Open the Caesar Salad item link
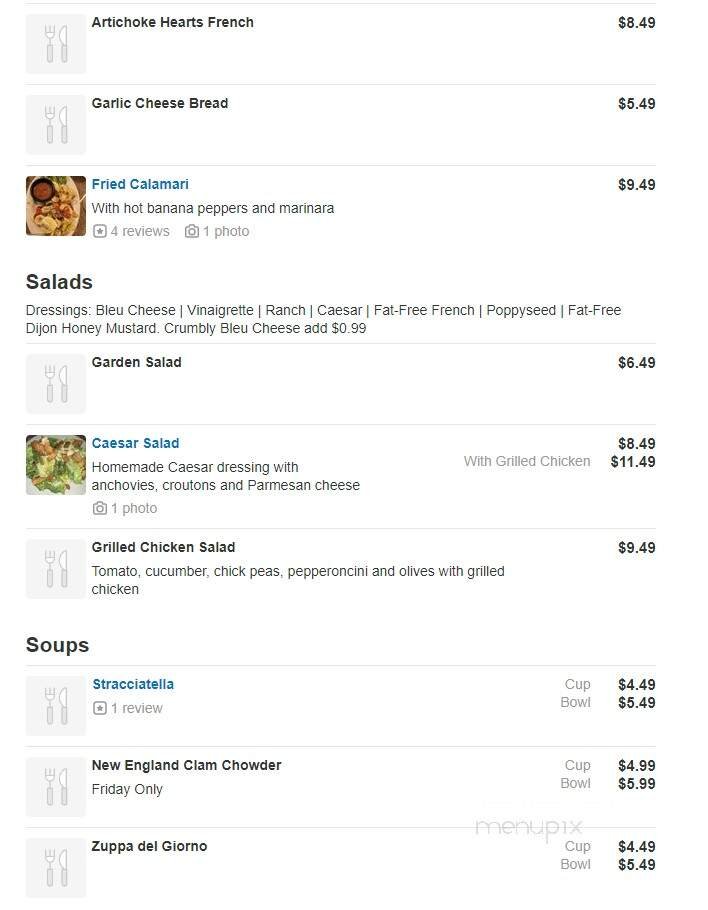708x910 pixels. click(135, 443)
